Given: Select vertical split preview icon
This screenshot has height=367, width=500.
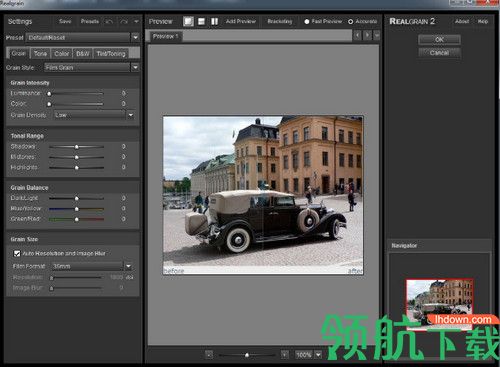Looking at the screenshot, I should click(214, 21).
